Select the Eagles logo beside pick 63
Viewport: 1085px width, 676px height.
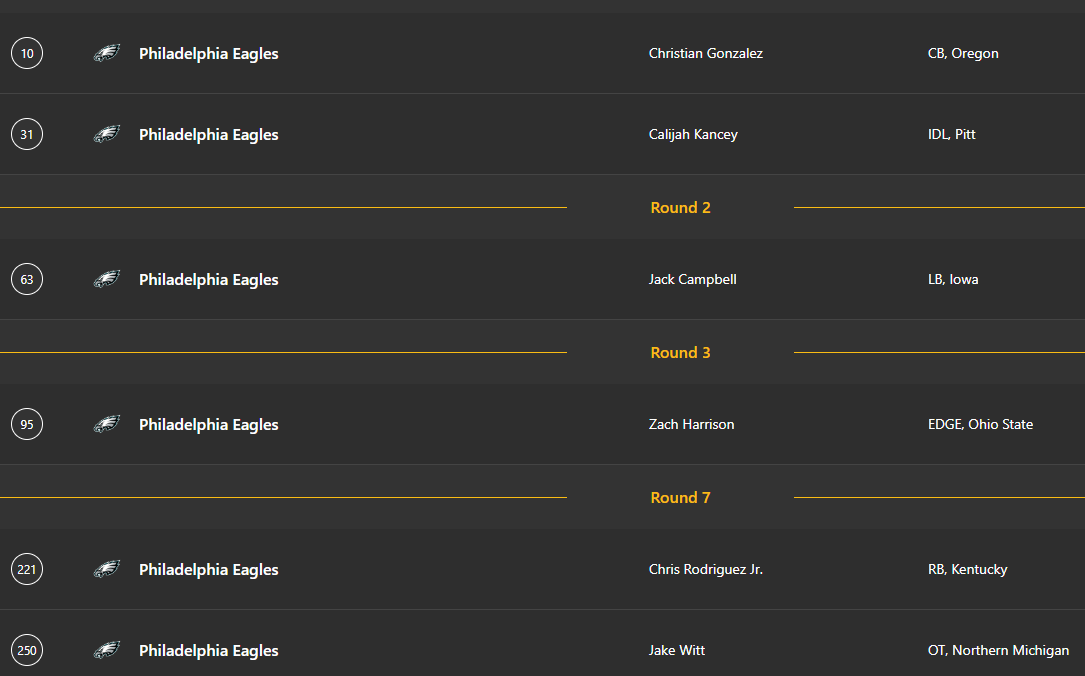click(x=107, y=279)
